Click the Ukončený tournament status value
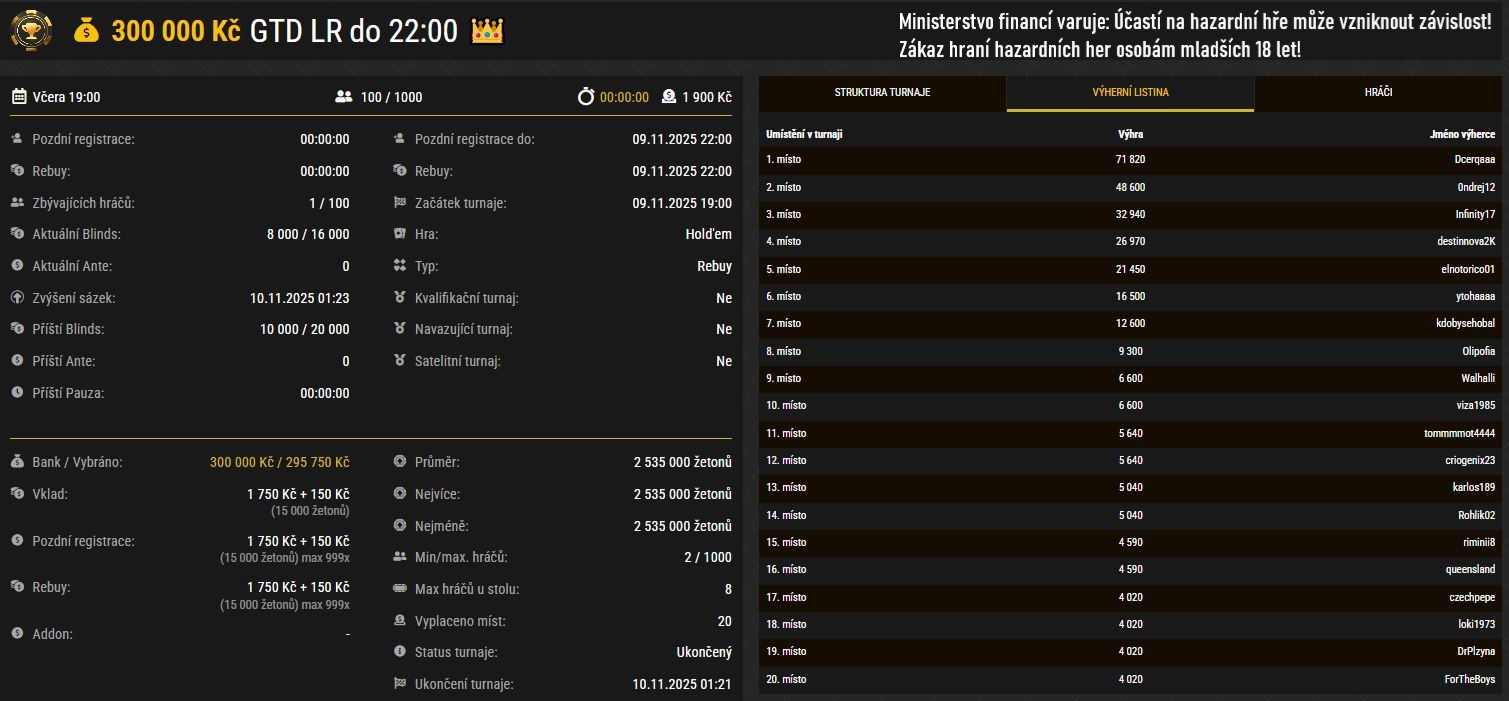The height and width of the screenshot is (701, 1509). (704, 652)
